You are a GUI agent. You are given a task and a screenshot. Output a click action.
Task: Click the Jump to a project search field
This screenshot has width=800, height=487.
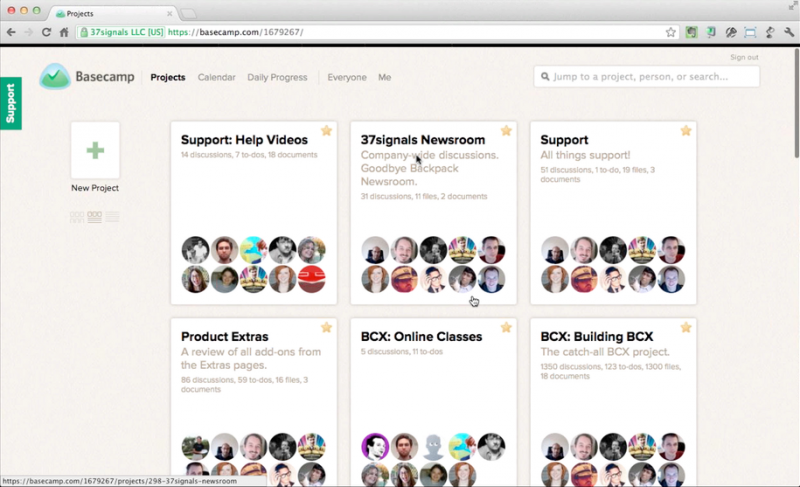coord(646,77)
